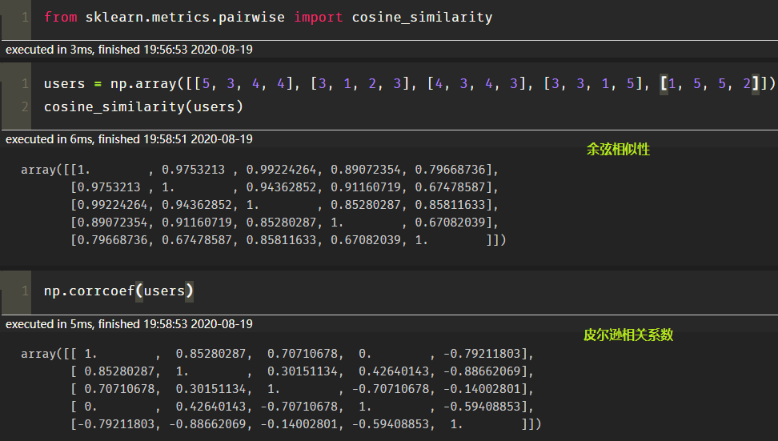Click 0.99224264 in first row of cosine output

281,170
